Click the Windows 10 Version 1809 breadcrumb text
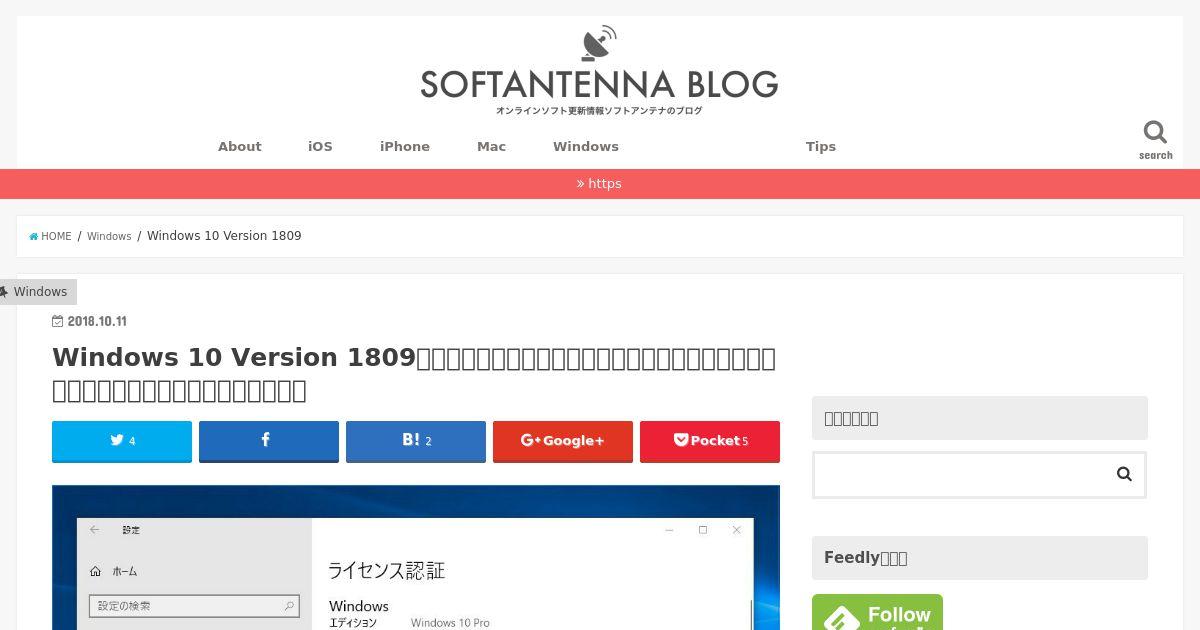This screenshot has width=1200, height=630. [224, 236]
